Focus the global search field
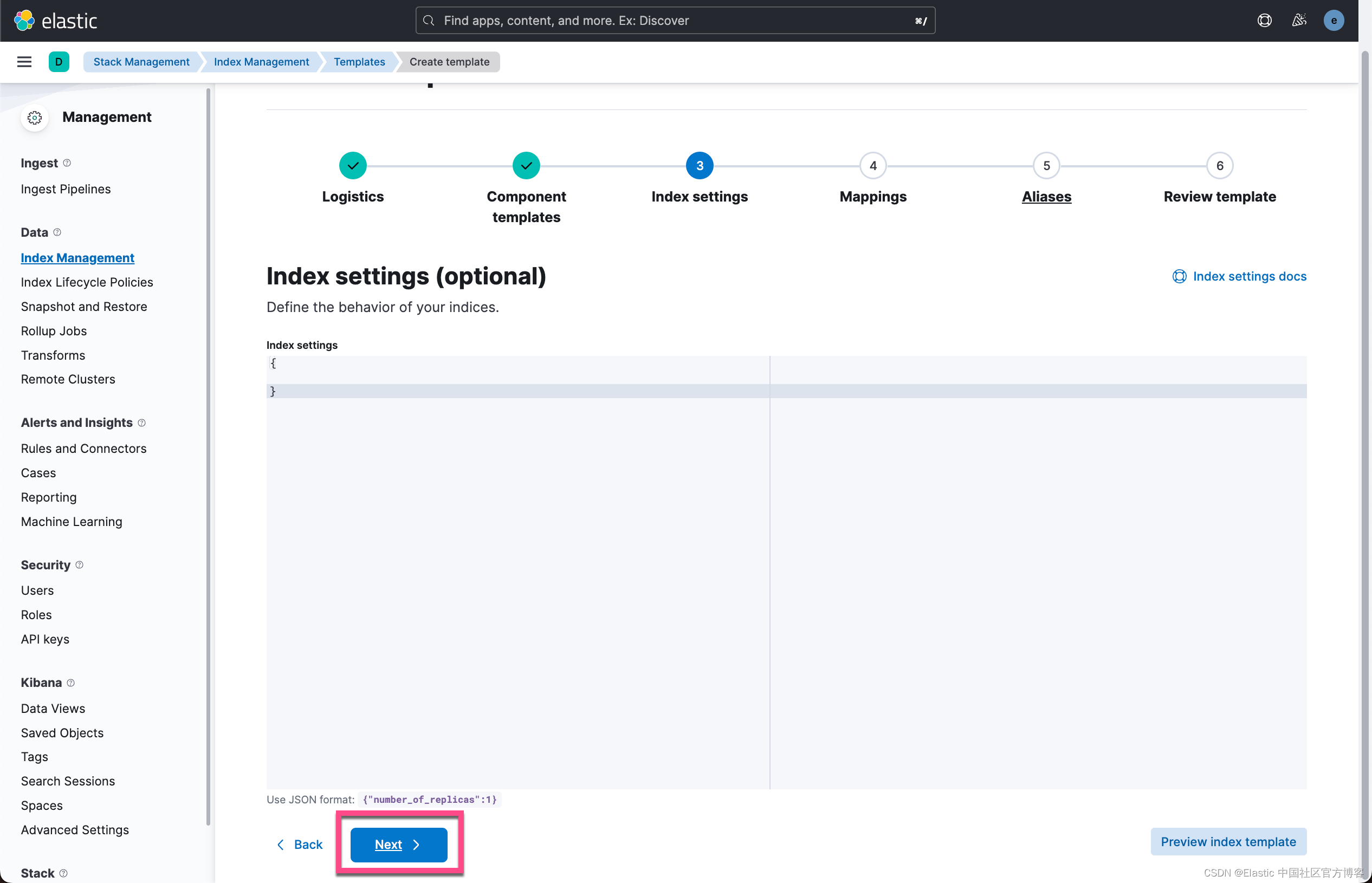 coord(675,21)
